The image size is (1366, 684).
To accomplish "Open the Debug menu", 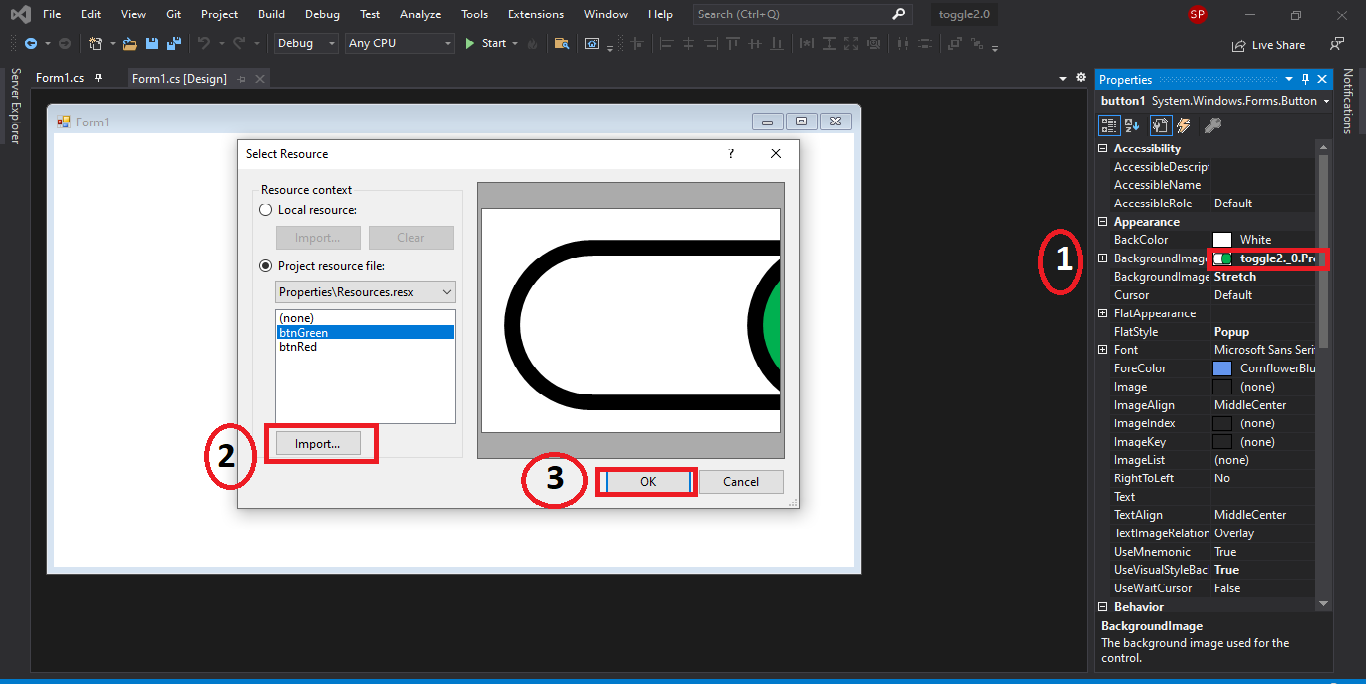I will tap(322, 14).
